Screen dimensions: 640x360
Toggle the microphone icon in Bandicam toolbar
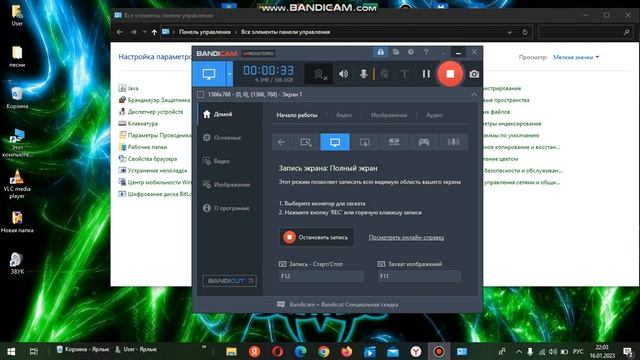click(x=363, y=74)
